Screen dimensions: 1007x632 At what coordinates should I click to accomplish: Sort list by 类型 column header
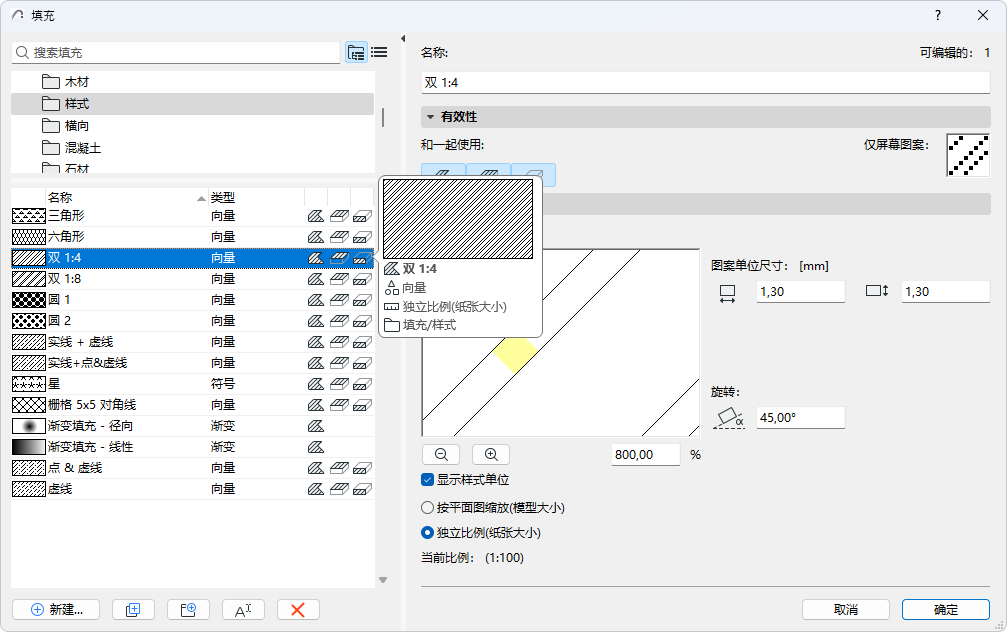point(256,197)
